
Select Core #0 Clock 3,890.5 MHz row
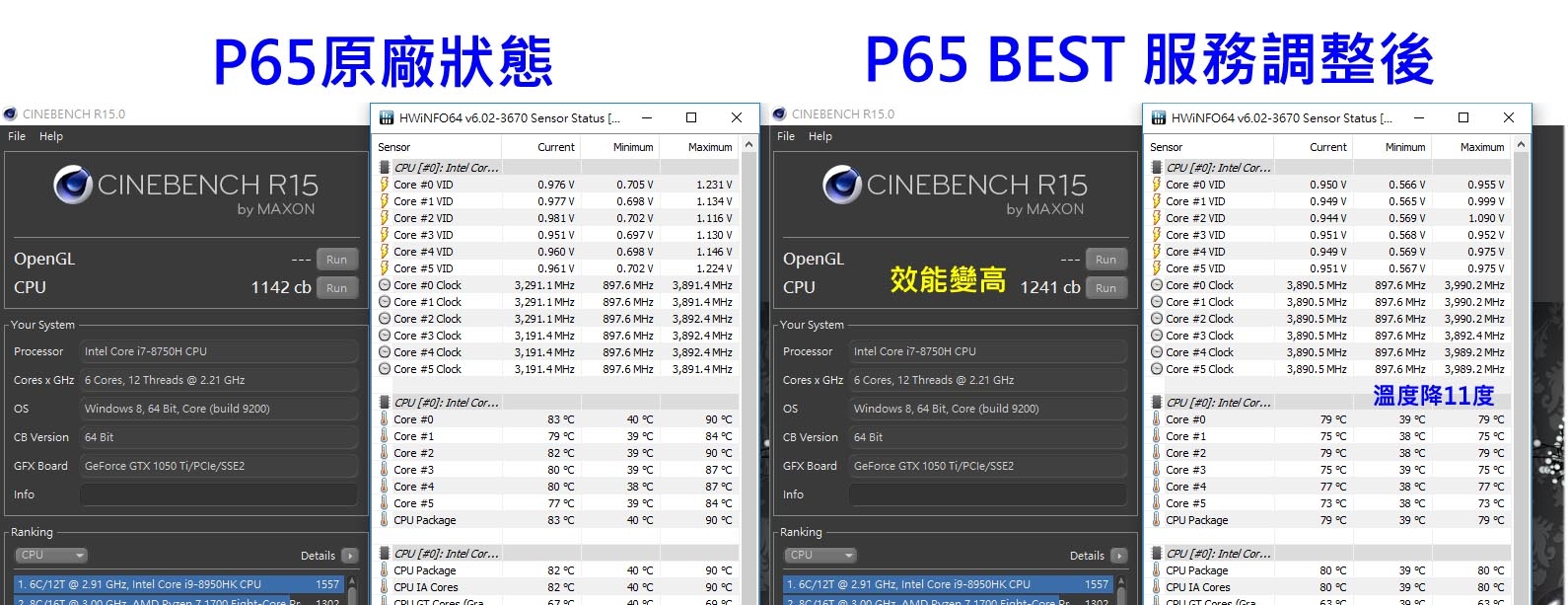click(x=1329, y=285)
